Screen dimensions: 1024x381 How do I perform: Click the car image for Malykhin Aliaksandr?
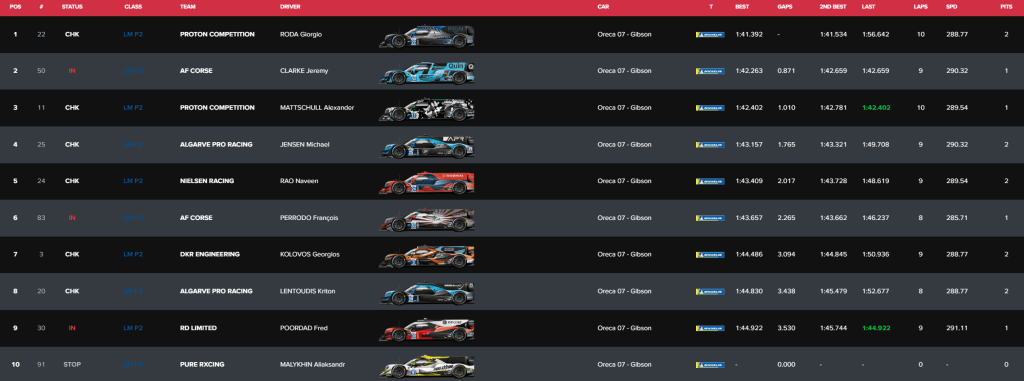click(426, 367)
